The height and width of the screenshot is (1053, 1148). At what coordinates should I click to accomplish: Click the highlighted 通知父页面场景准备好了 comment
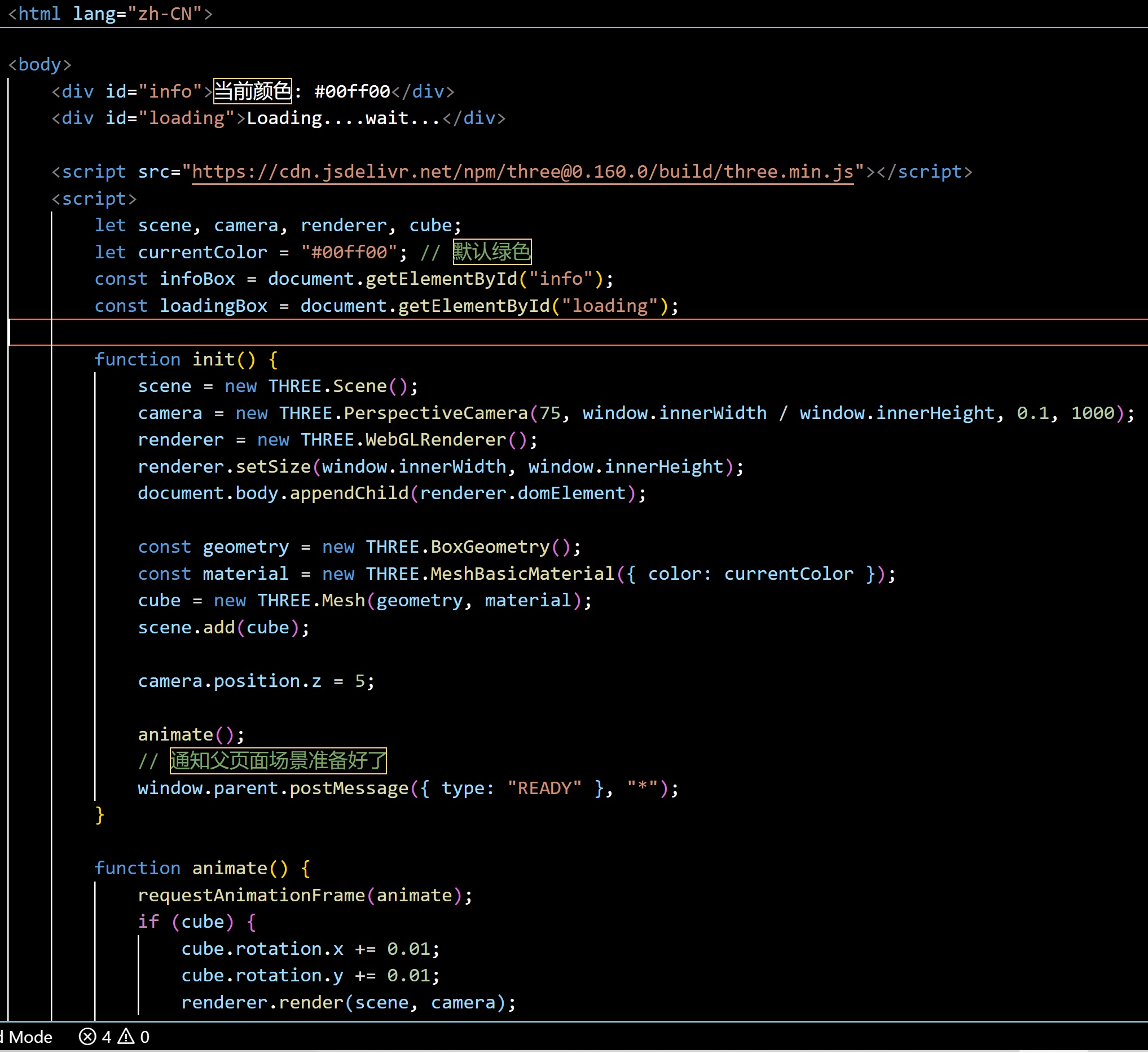[278, 761]
